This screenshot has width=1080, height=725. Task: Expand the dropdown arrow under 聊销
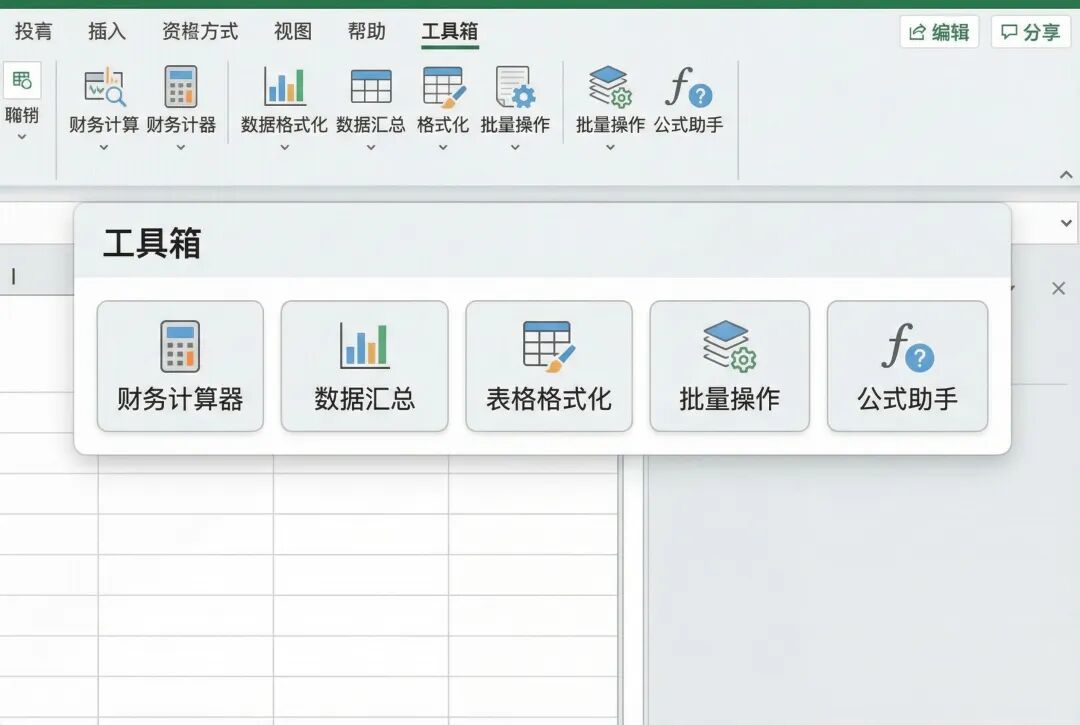[22, 137]
